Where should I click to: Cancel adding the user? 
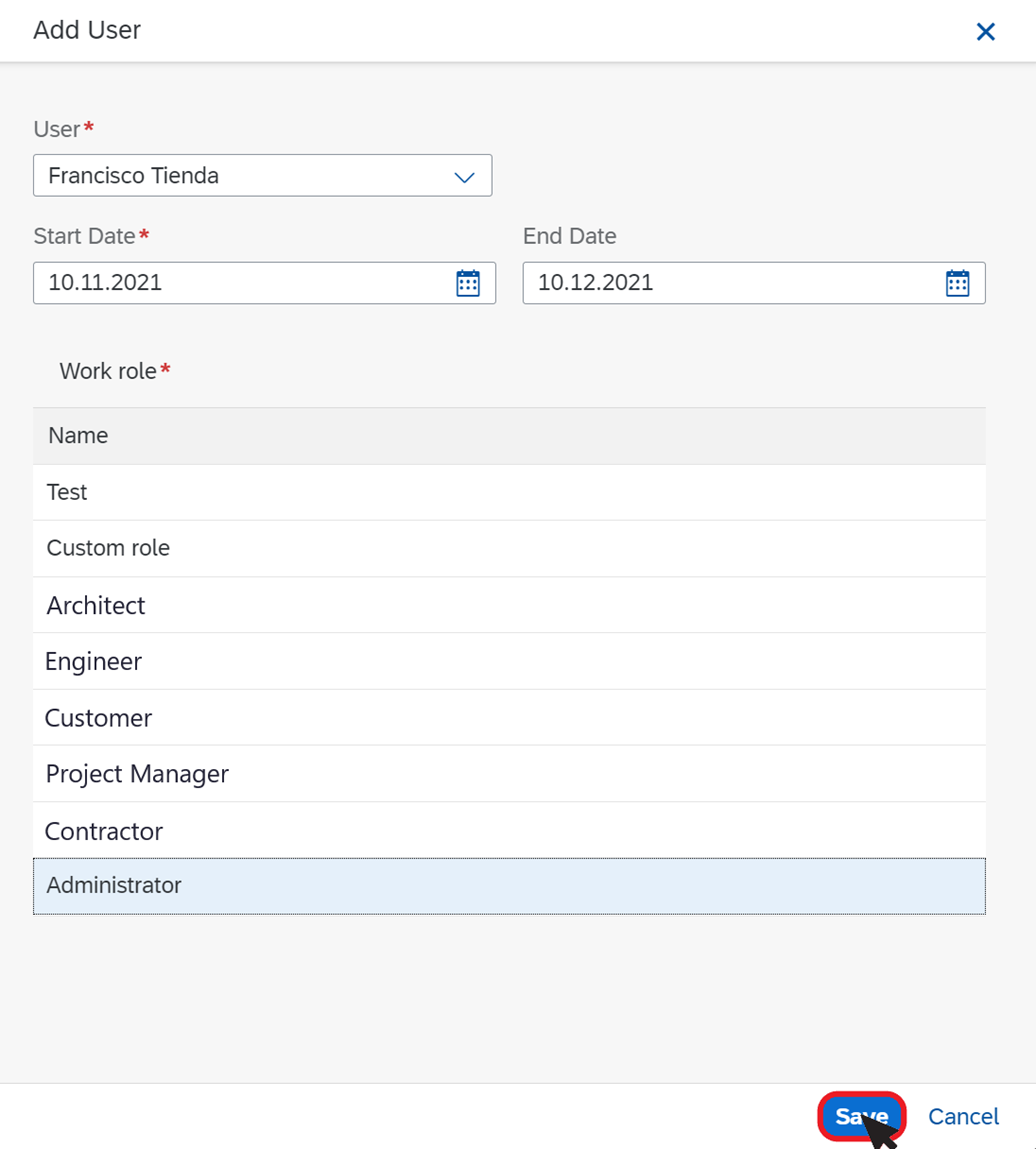tap(963, 1116)
